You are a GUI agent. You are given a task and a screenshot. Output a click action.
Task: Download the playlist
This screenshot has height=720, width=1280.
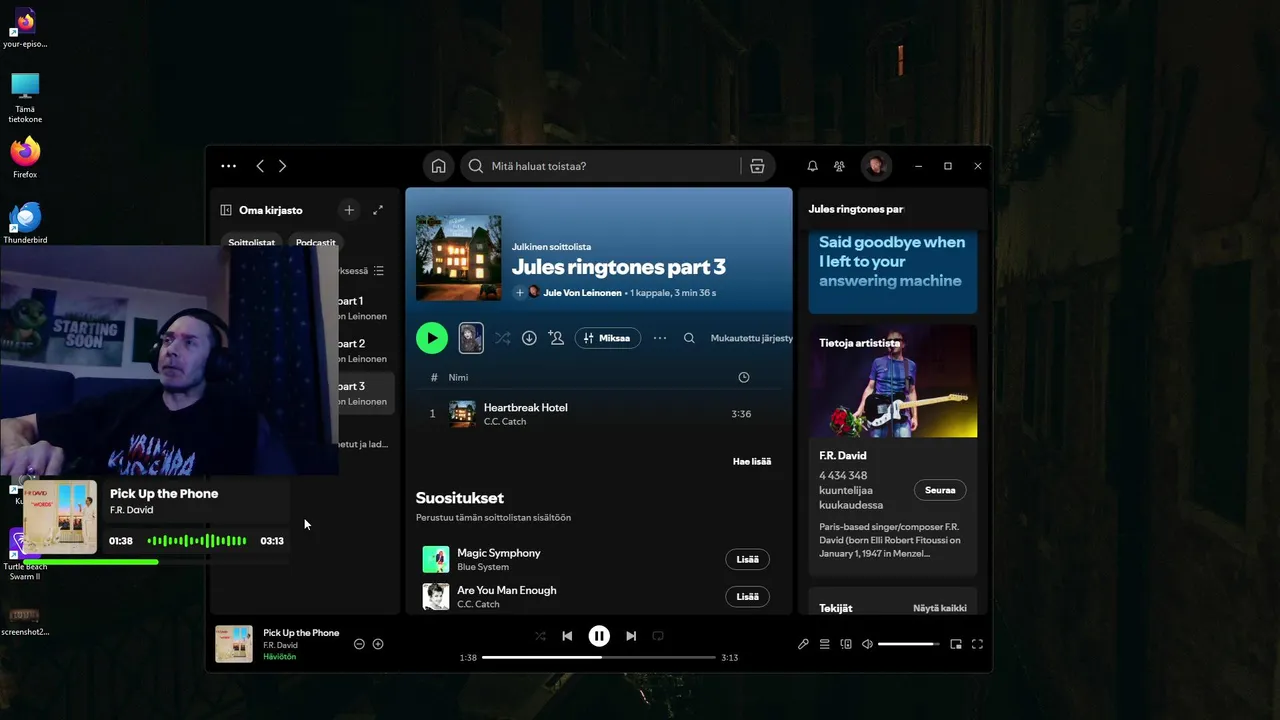click(529, 338)
